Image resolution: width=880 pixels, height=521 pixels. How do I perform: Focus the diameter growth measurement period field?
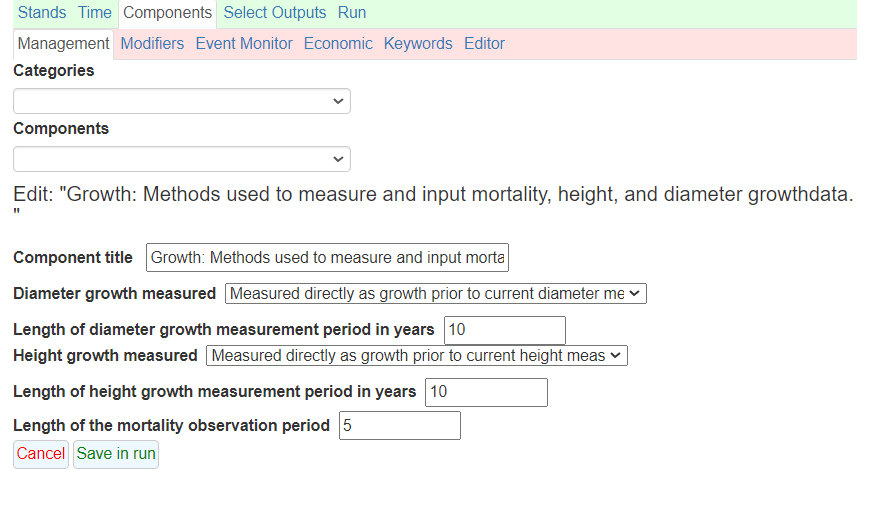coord(505,330)
